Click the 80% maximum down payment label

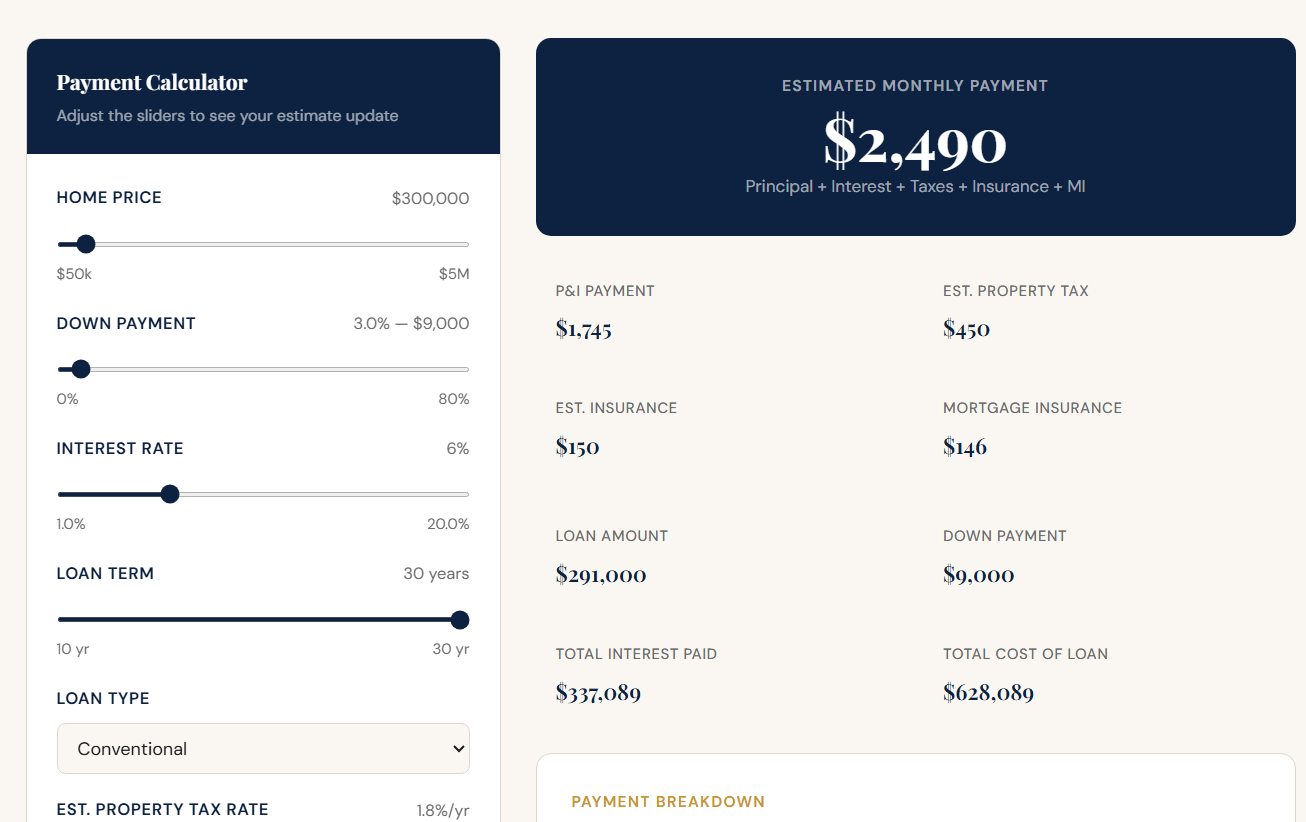pos(453,399)
